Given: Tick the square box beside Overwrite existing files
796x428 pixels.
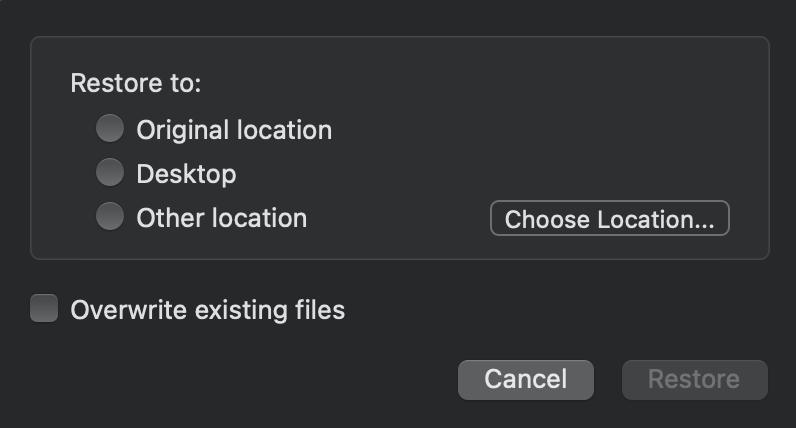Looking at the screenshot, I should point(44,309).
